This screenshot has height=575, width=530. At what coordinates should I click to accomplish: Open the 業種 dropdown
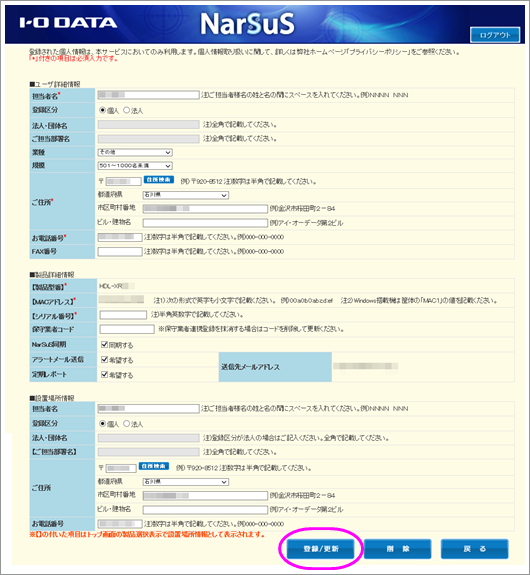[135, 152]
